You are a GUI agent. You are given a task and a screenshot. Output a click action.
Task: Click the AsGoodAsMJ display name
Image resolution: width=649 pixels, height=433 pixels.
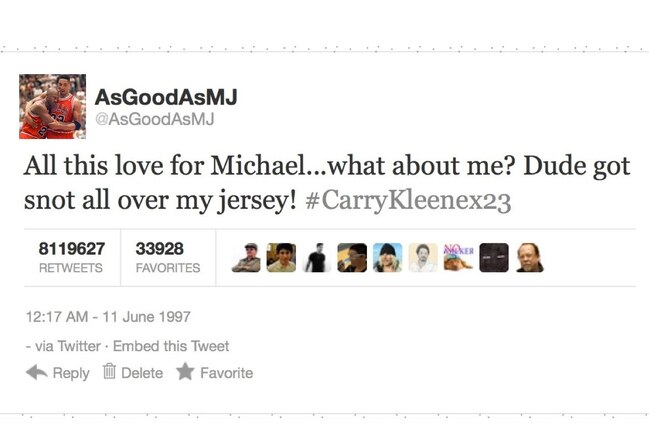pyautogui.click(x=166, y=97)
